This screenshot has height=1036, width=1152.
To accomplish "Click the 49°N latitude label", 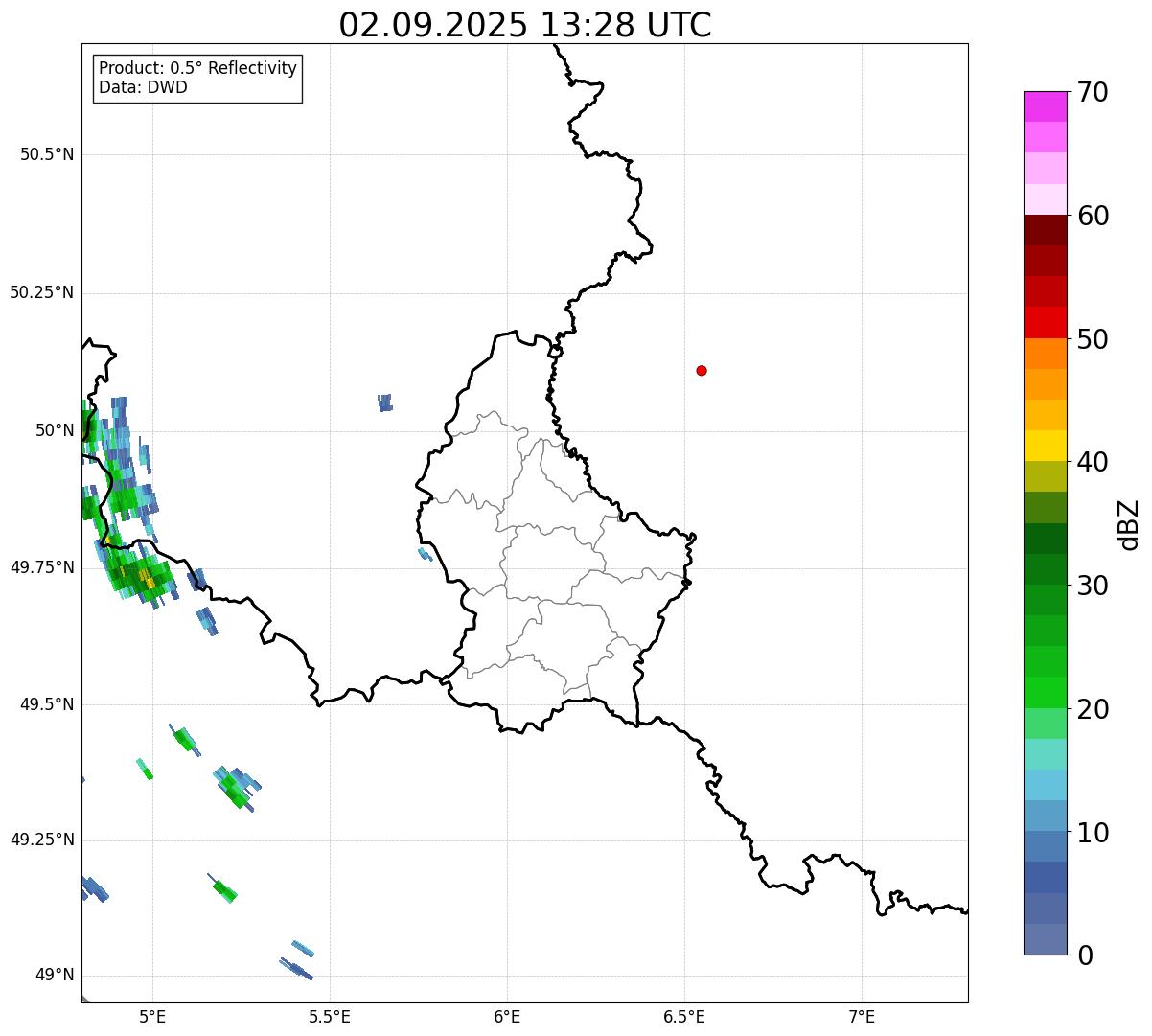I will click(56, 975).
